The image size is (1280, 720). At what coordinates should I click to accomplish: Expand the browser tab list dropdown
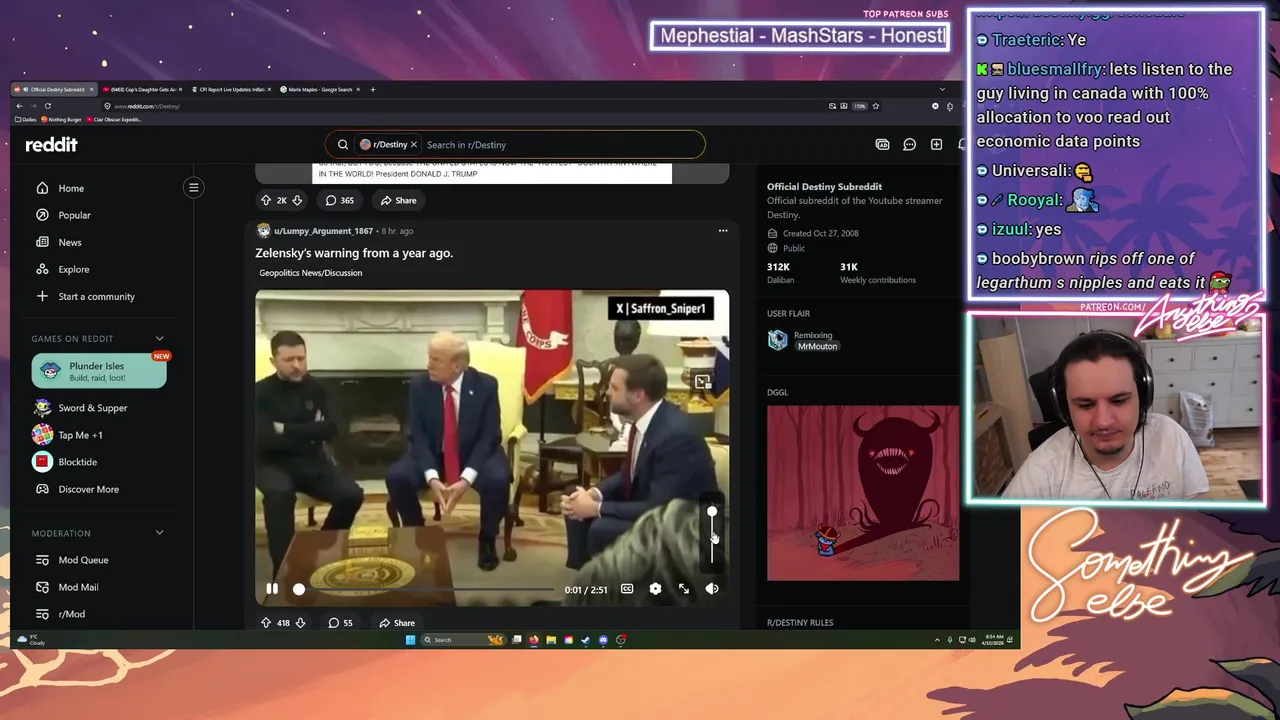941,89
